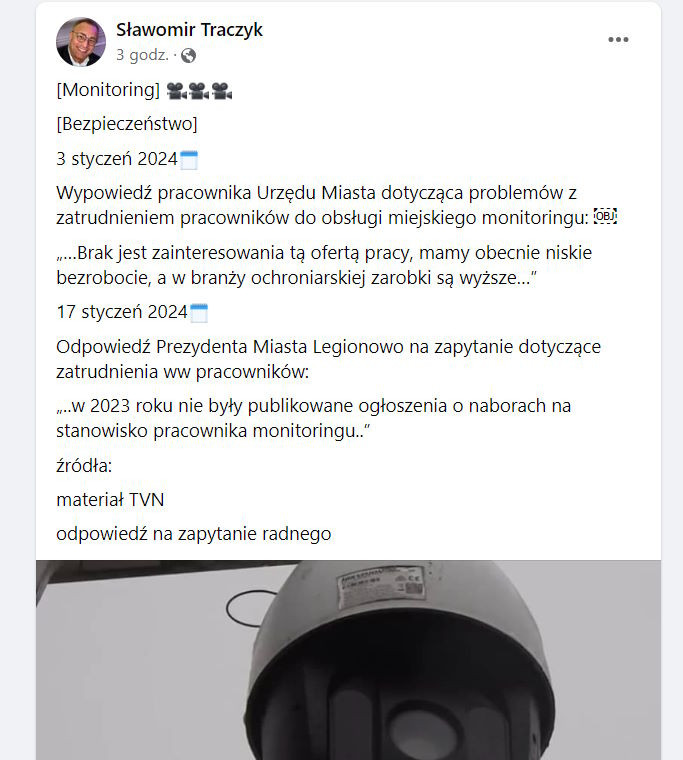Click the middle movie camera emoji
Screen dimensions: 683x760
click(x=199, y=91)
